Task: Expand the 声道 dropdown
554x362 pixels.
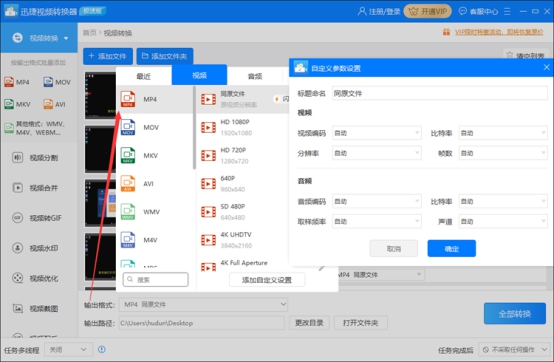Action: 503,221
